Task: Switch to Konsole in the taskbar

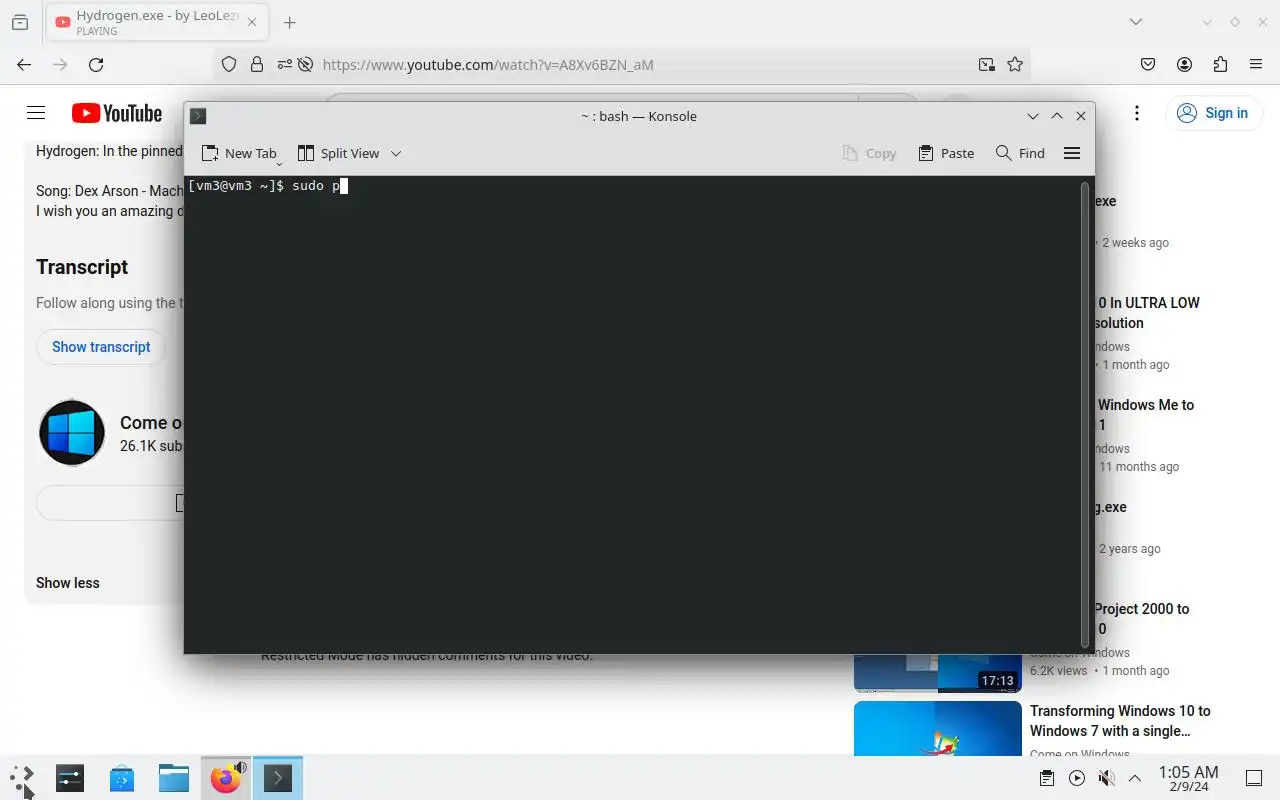Action: point(278,778)
